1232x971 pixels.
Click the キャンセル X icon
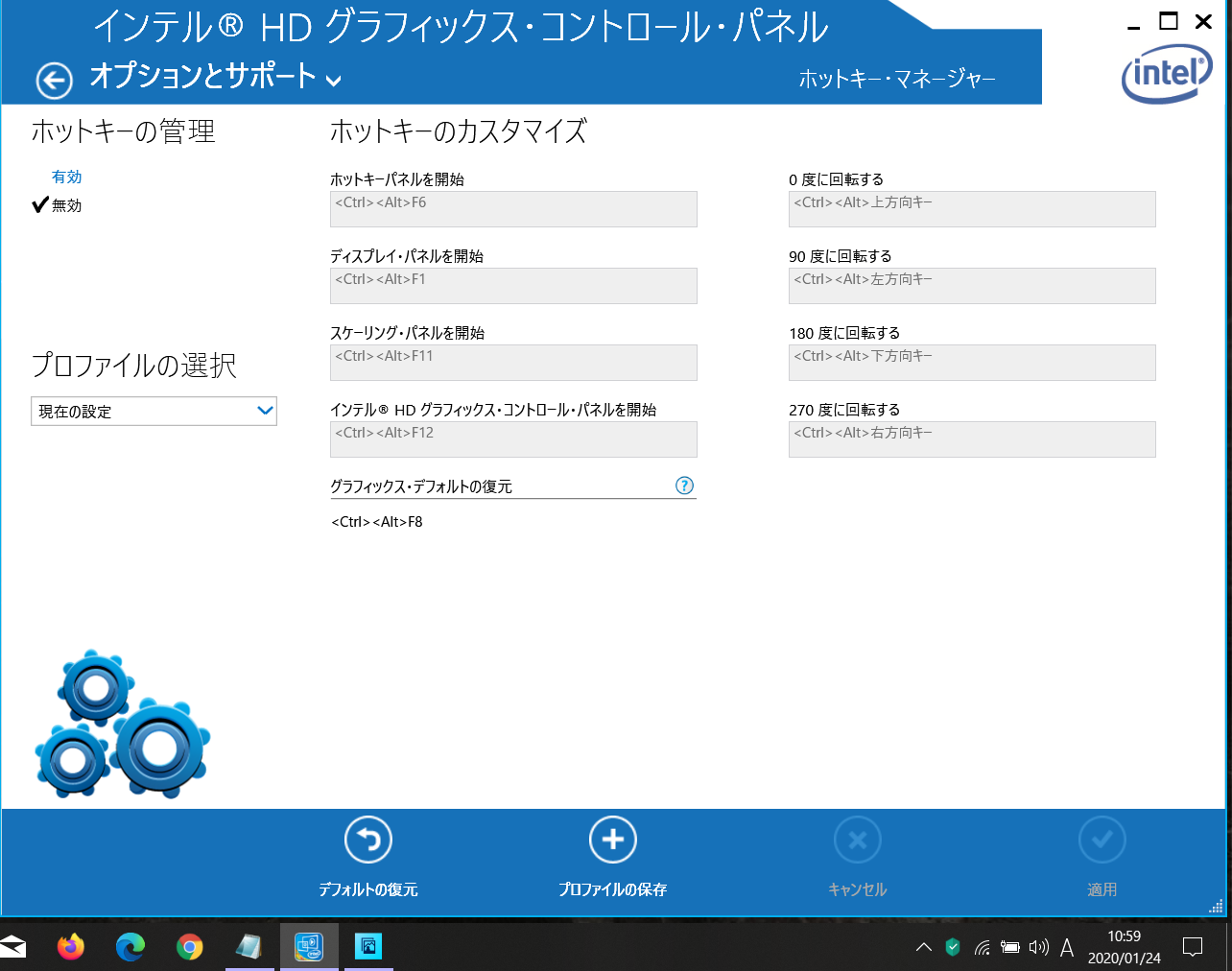(x=858, y=840)
